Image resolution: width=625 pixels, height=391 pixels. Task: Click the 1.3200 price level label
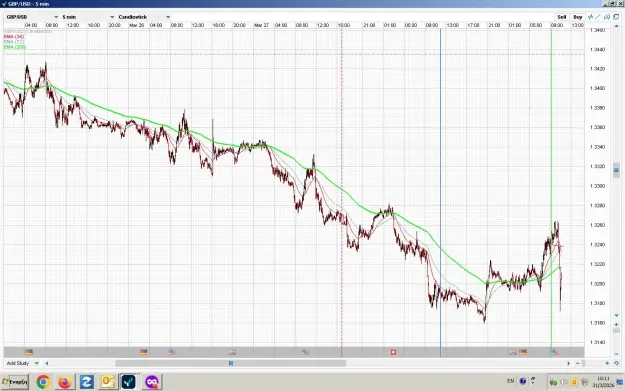(597, 284)
